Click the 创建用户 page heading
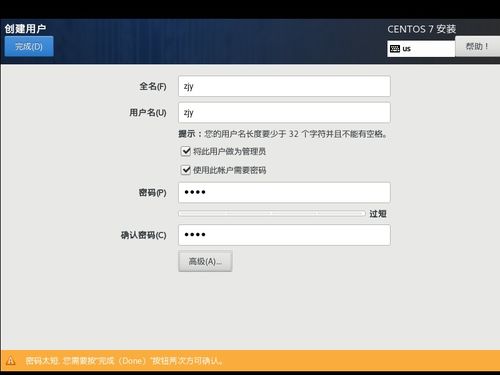This screenshot has height=375, width=500. pos(25,29)
